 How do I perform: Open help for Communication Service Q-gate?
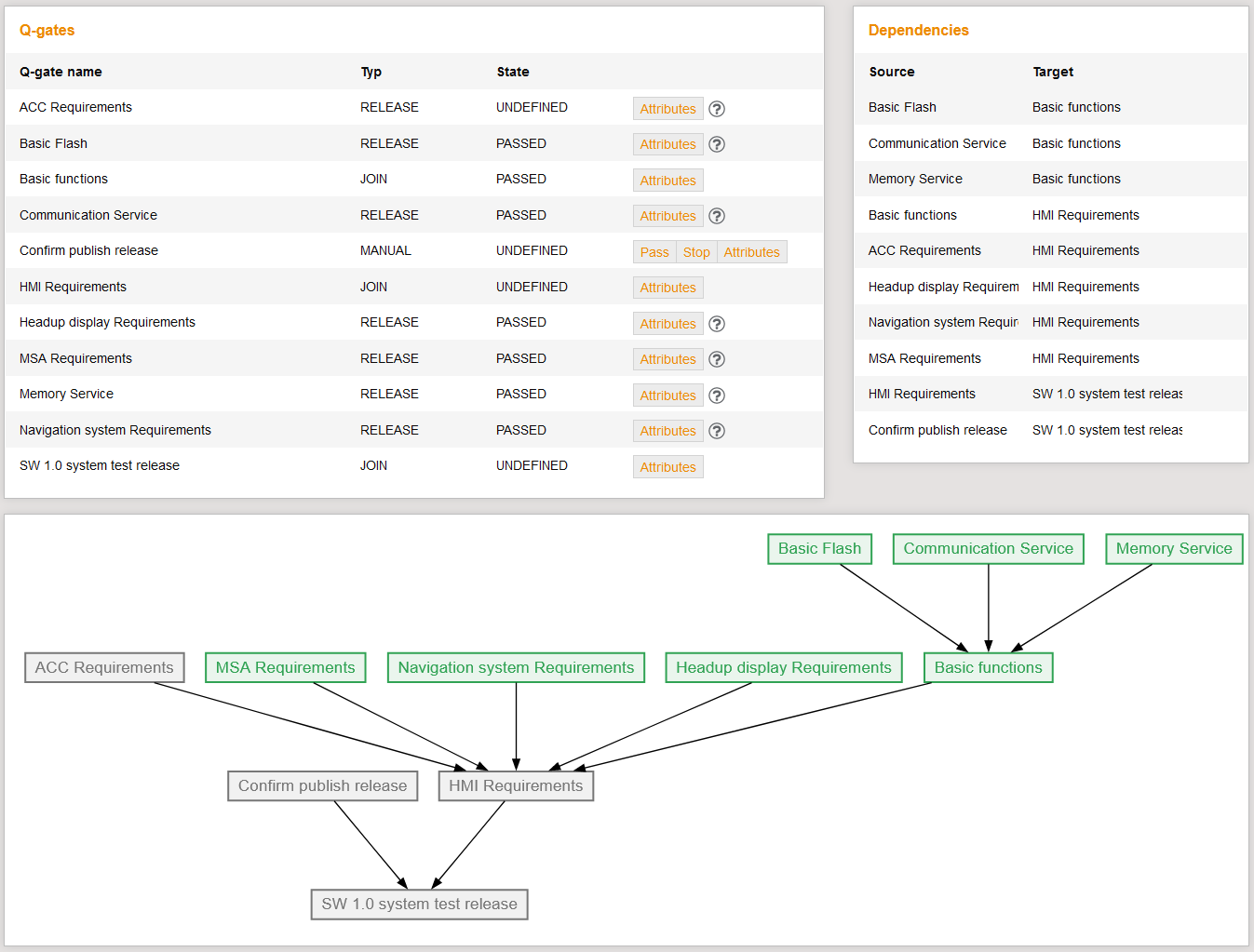tap(716, 216)
